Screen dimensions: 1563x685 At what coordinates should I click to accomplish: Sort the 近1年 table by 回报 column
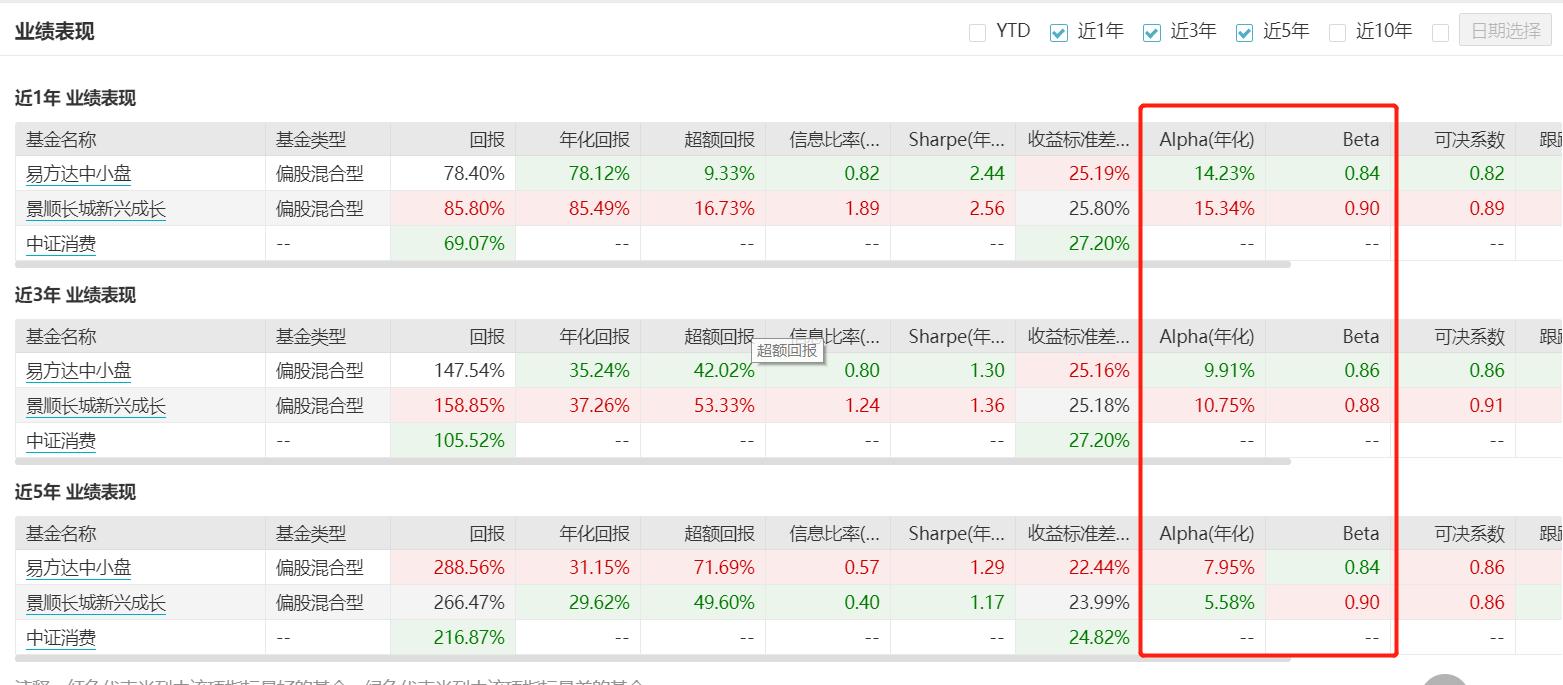[x=487, y=139]
